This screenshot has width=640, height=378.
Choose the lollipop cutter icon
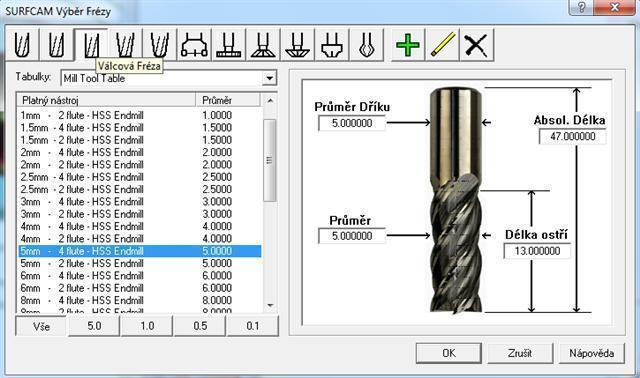click(x=366, y=44)
